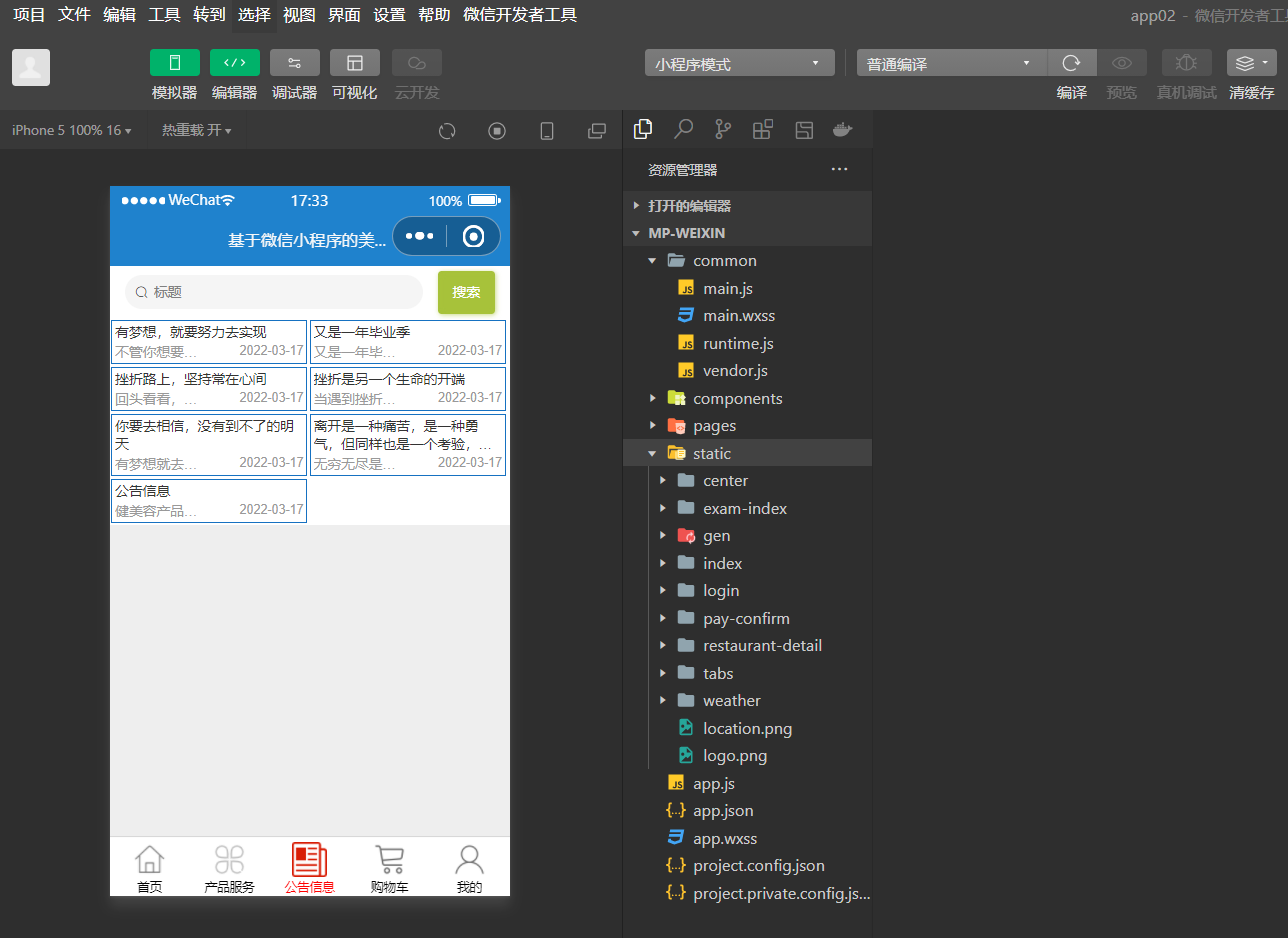Open the 产品服务 tab in simulator
1288x938 pixels.
229,868
